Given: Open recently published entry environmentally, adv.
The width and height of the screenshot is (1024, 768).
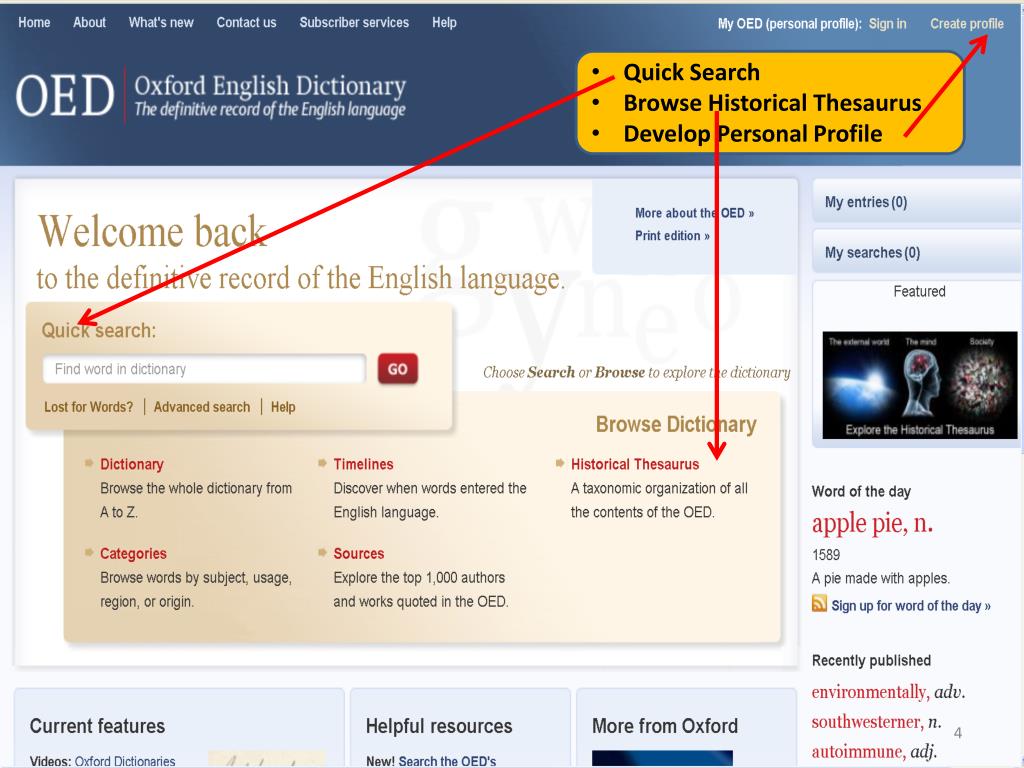Looking at the screenshot, I should point(888,692).
